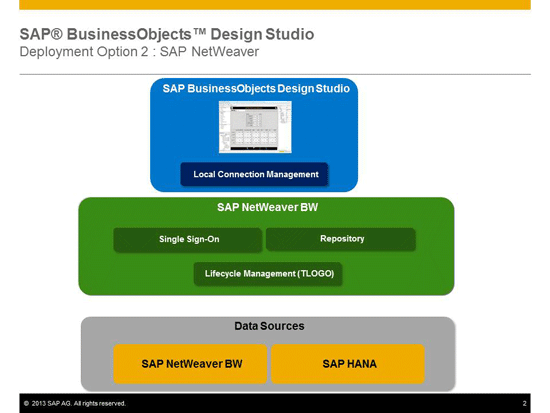
Task: Click the SAP HANA data source box
Action: pyautogui.click(x=348, y=364)
